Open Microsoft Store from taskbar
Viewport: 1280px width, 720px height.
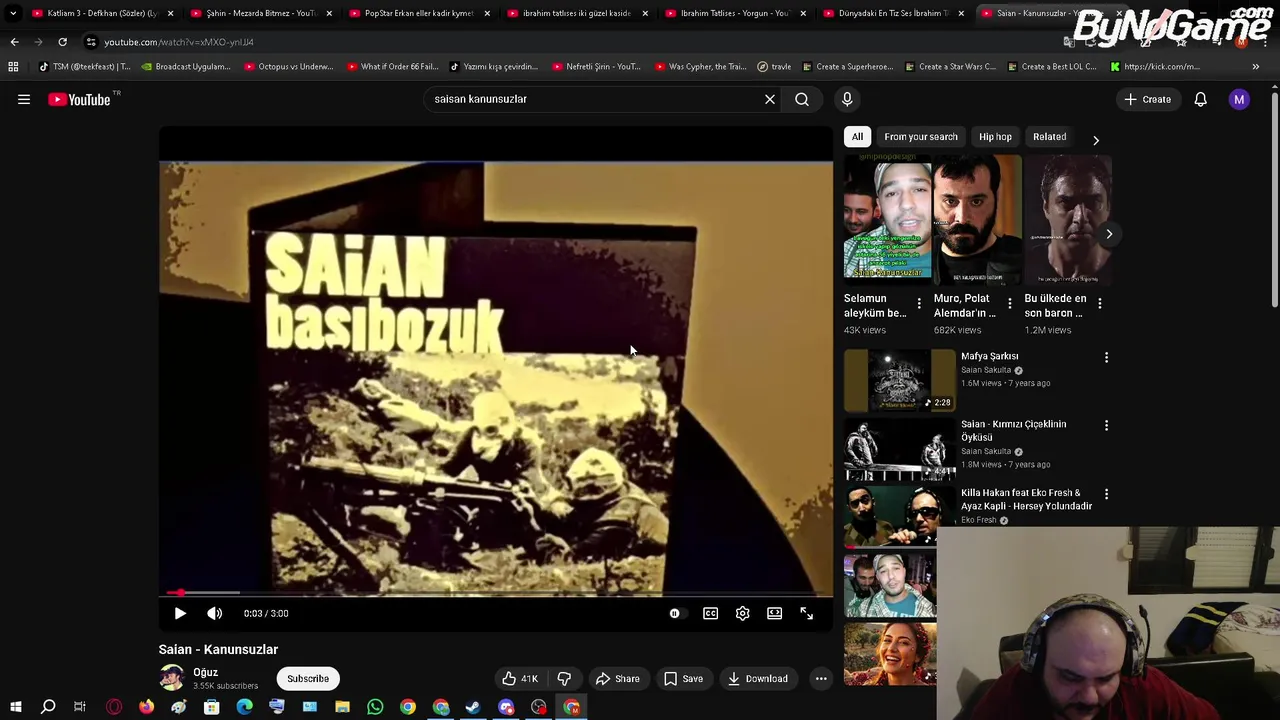[x=211, y=708]
